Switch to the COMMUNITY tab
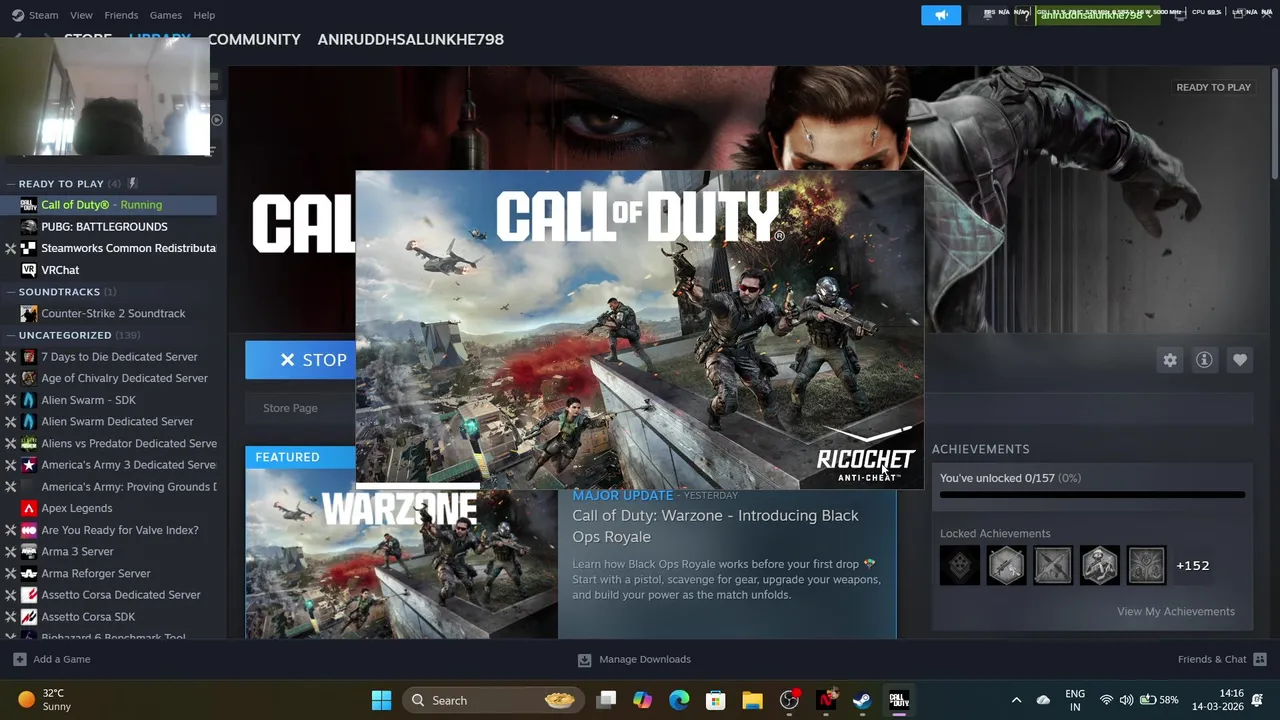The image size is (1280, 720). tap(254, 39)
